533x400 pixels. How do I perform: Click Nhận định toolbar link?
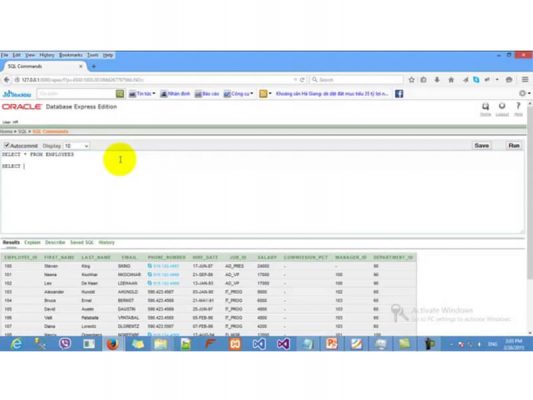click(175, 94)
